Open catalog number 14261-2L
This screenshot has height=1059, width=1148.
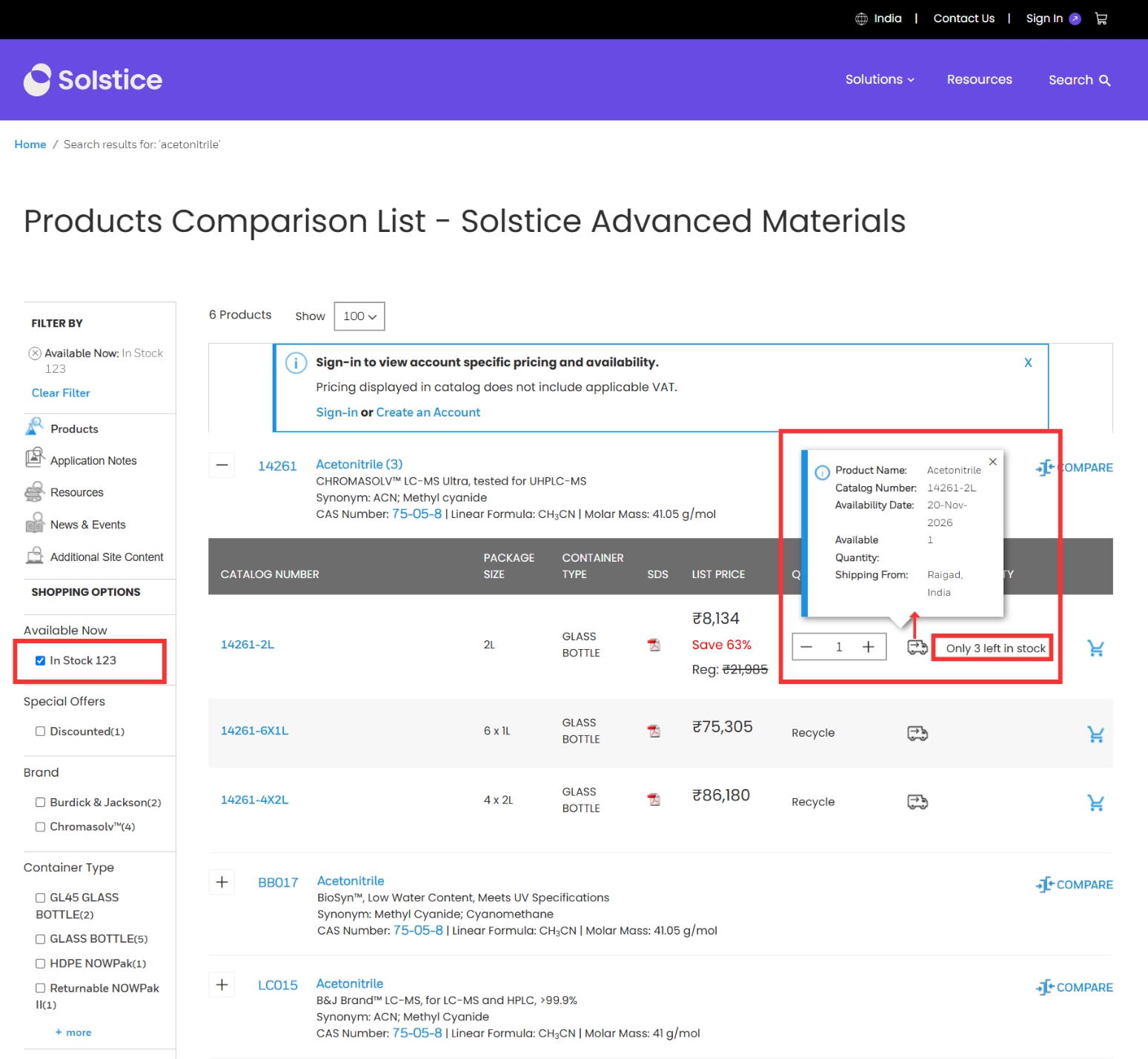pos(248,645)
